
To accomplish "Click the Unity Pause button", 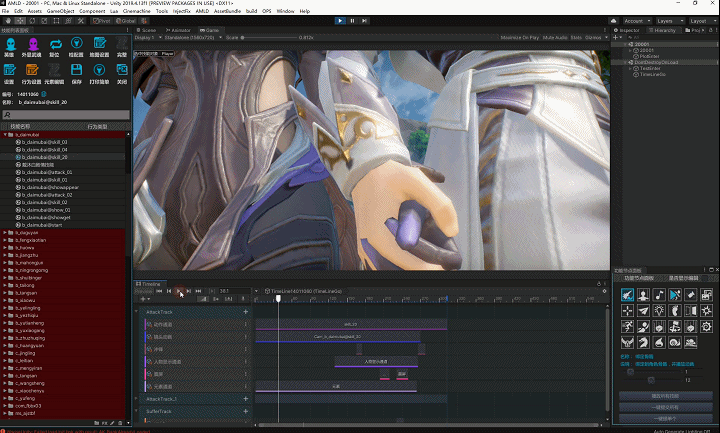I will tap(352, 21).
